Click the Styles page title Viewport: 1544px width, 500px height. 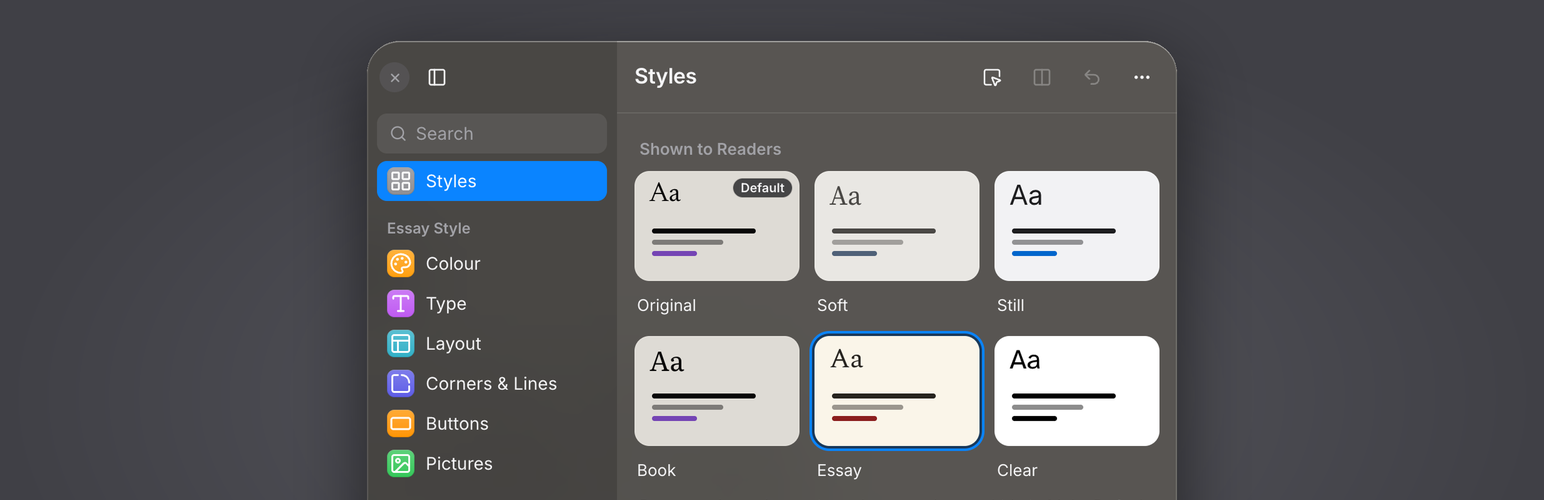point(665,76)
